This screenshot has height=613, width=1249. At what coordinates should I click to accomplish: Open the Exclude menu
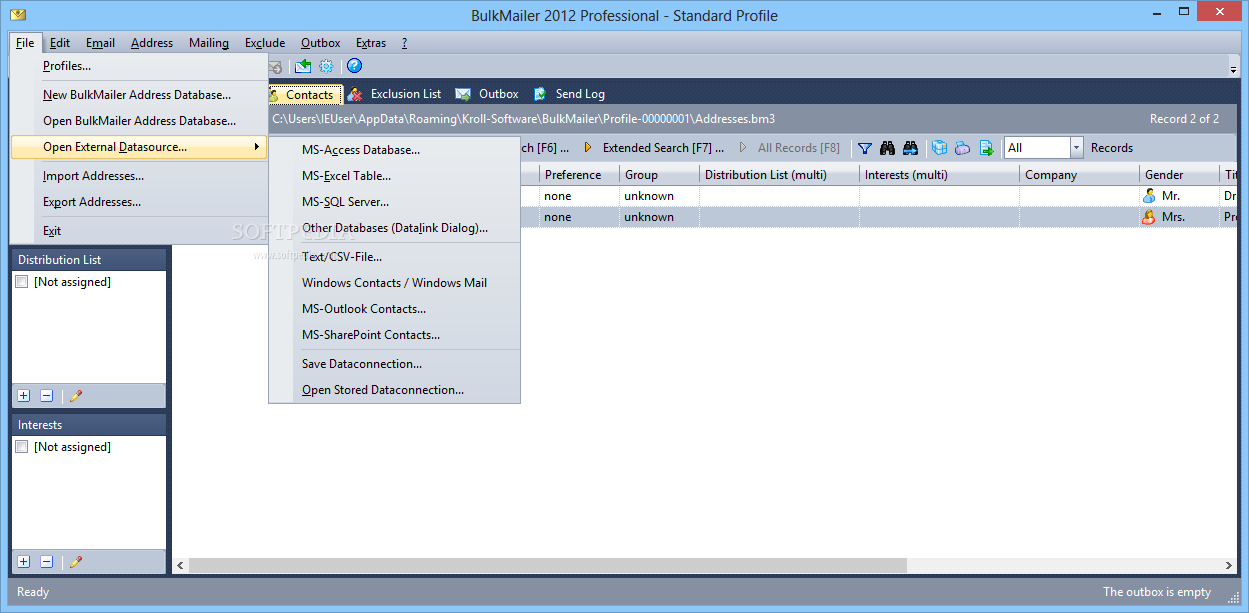click(x=265, y=43)
